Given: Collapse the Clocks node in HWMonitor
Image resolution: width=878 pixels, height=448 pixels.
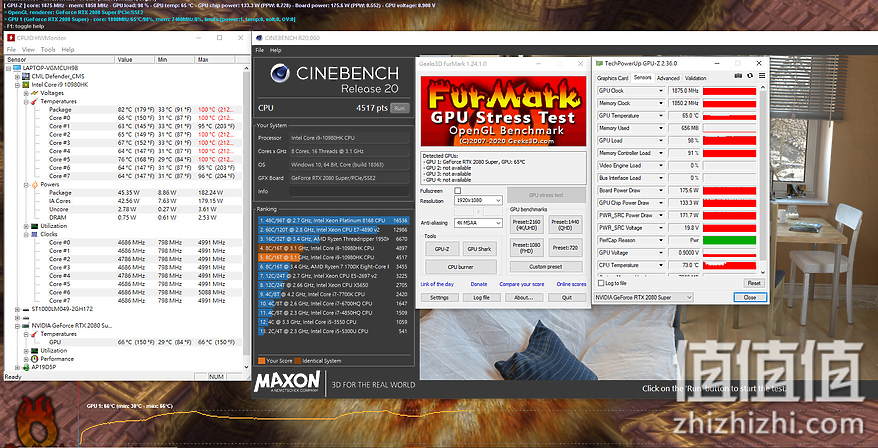Looking at the screenshot, I should point(26,235).
